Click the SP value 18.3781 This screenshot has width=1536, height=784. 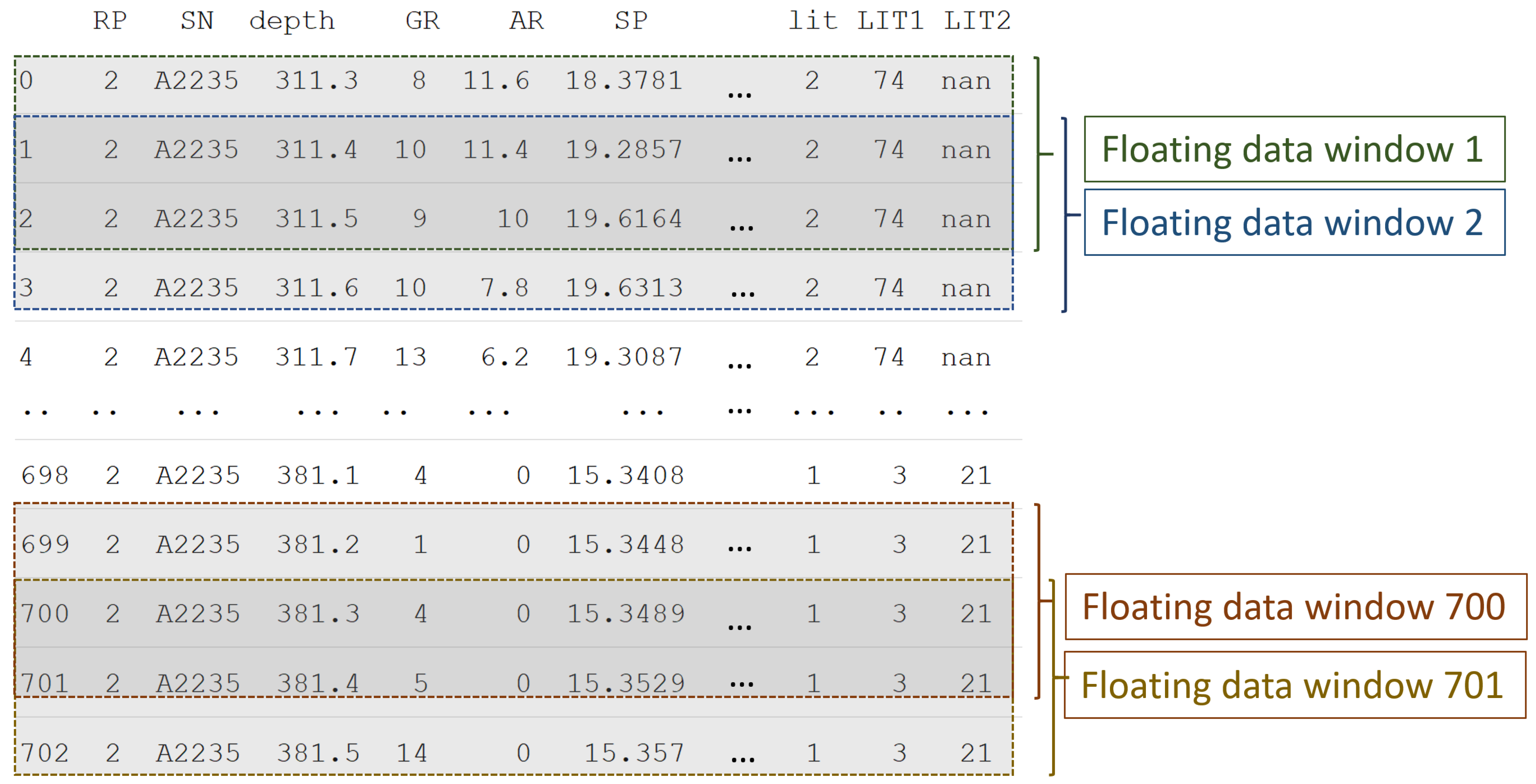(624, 80)
